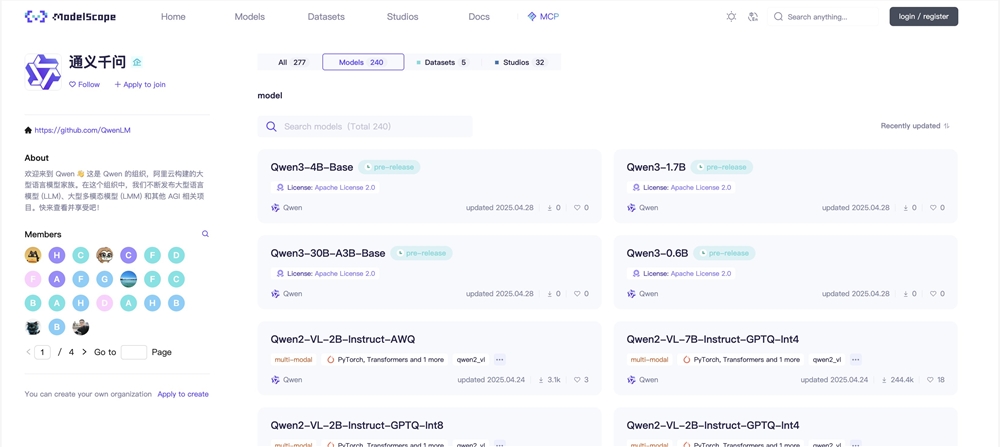This screenshot has height=447, width=1000.
Task: Click the language switch icon in the header
Action: pos(753,17)
